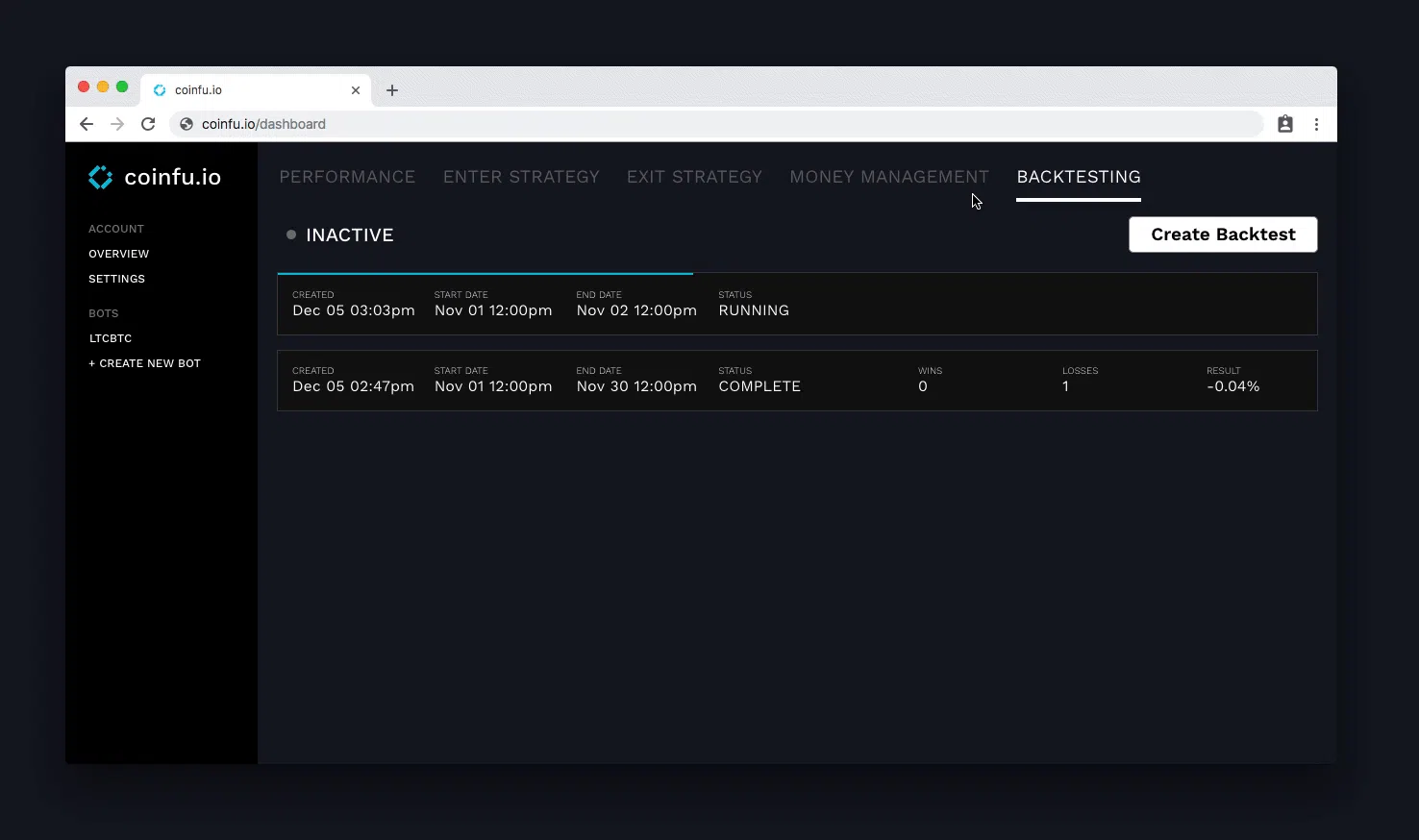Click the progress bar on the running backtest
This screenshot has width=1419, height=840.
coord(485,274)
